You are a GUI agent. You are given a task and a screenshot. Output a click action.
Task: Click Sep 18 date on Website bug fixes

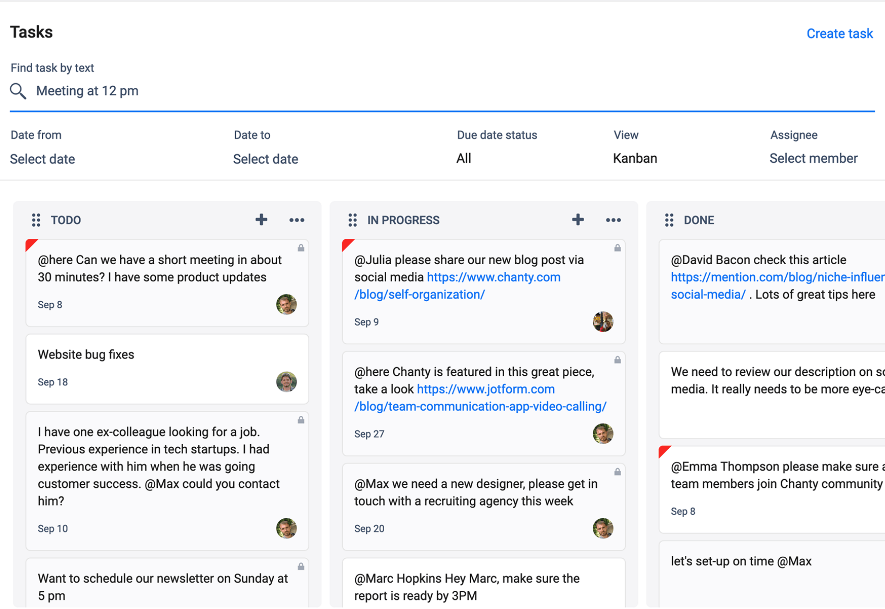[x=52, y=382]
